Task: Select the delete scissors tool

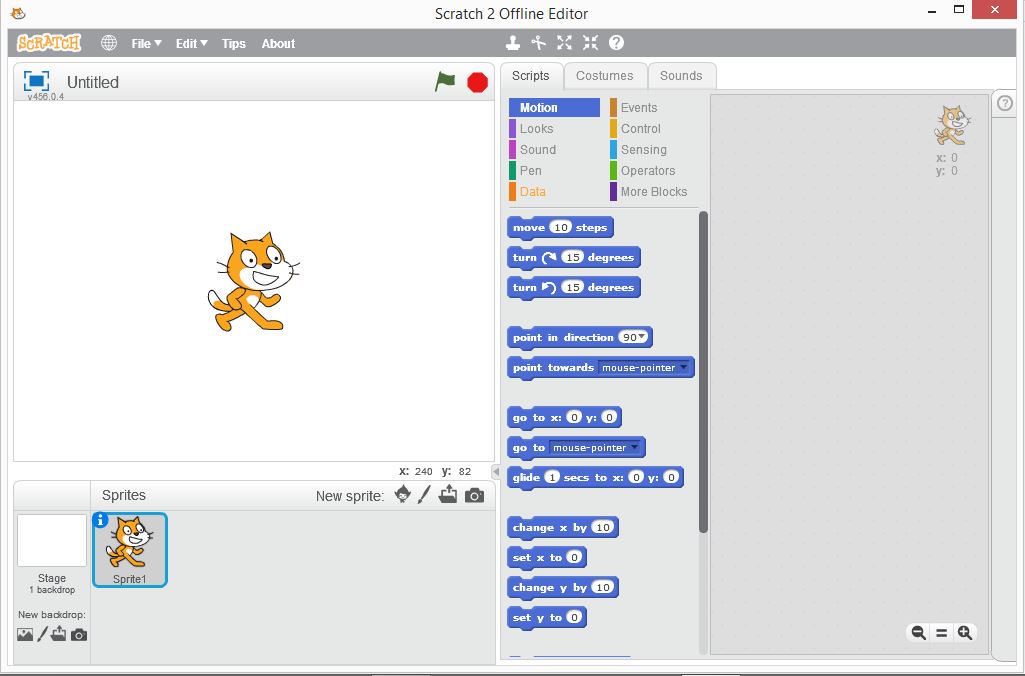Action: tap(537, 43)
